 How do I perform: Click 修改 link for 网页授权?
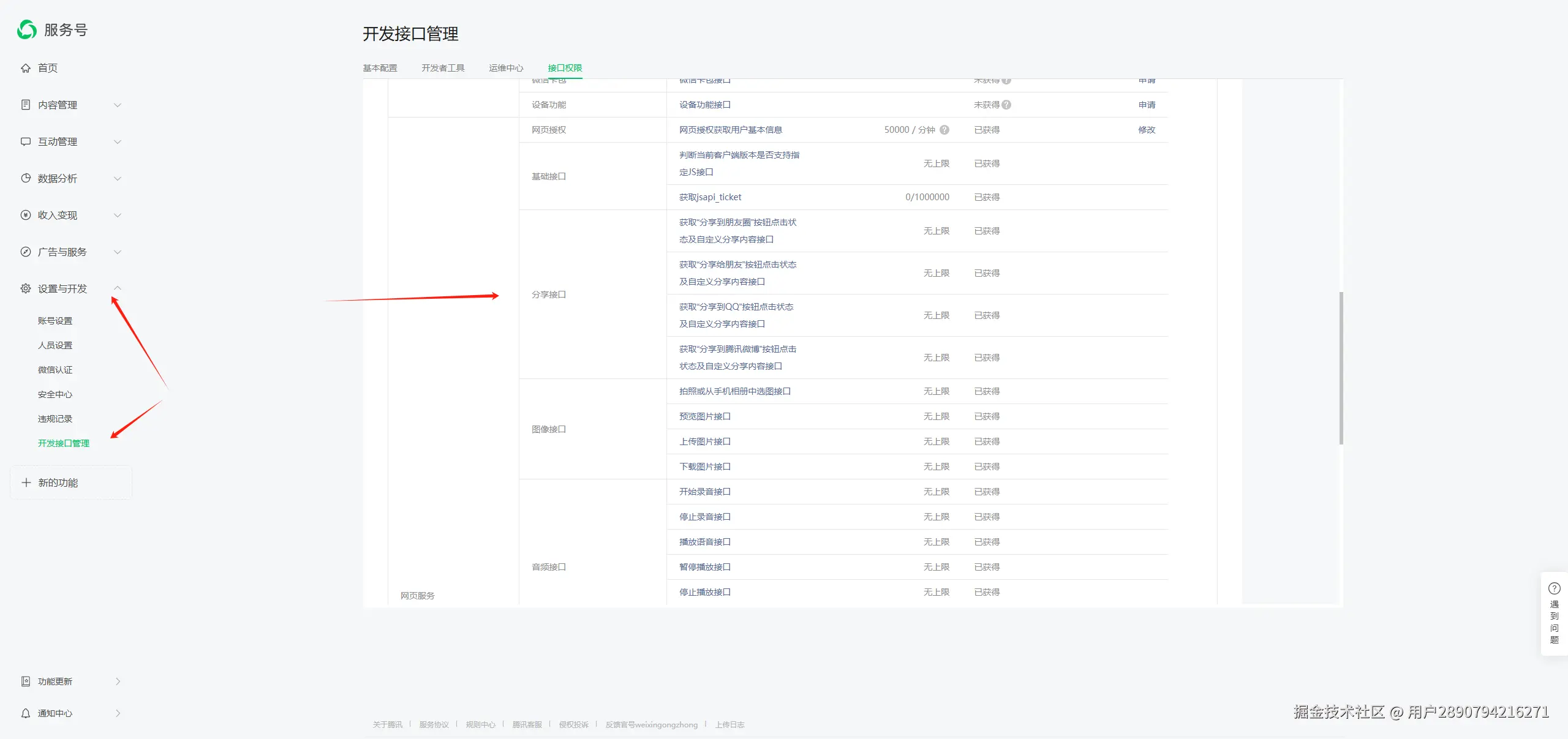(1147, 130)
